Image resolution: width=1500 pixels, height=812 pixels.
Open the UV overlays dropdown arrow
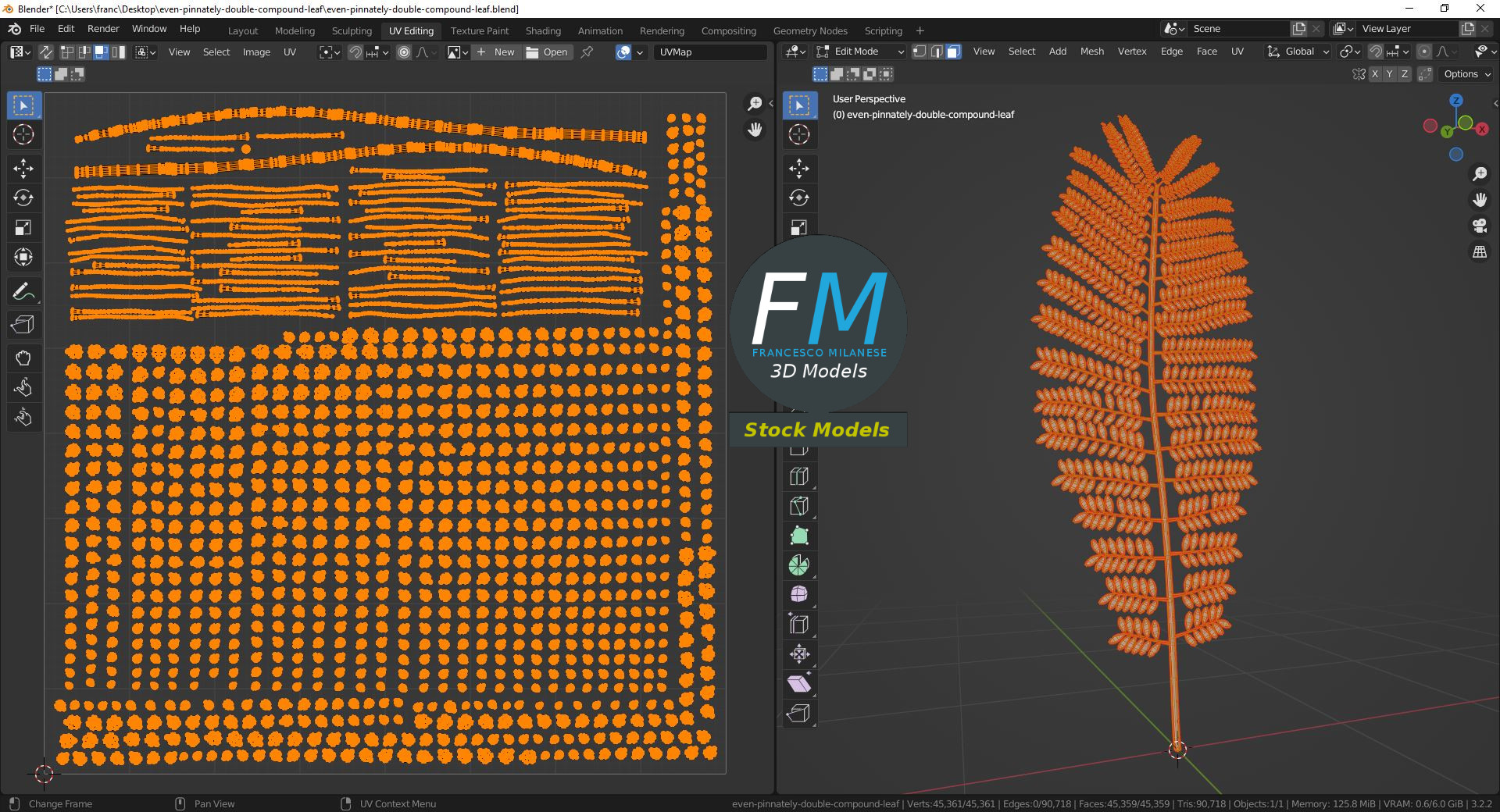pyautogui.click(x=640, y=52)
